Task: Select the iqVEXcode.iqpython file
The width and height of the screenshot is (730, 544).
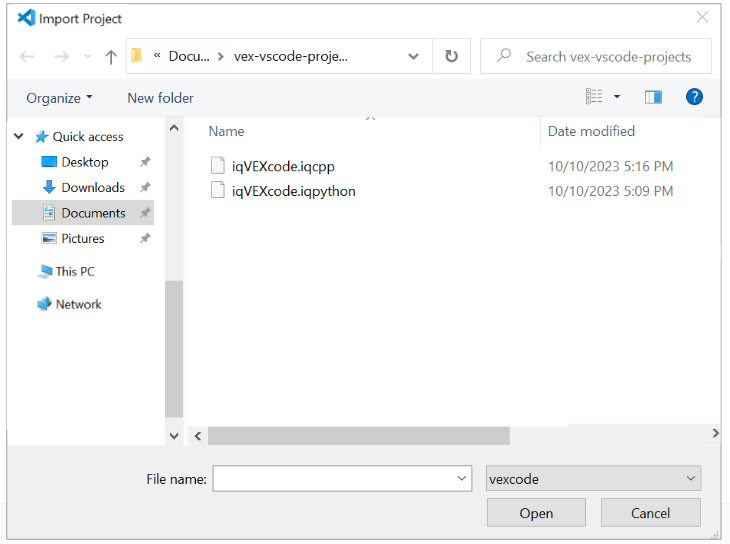Action: click(x=293, y=191)
